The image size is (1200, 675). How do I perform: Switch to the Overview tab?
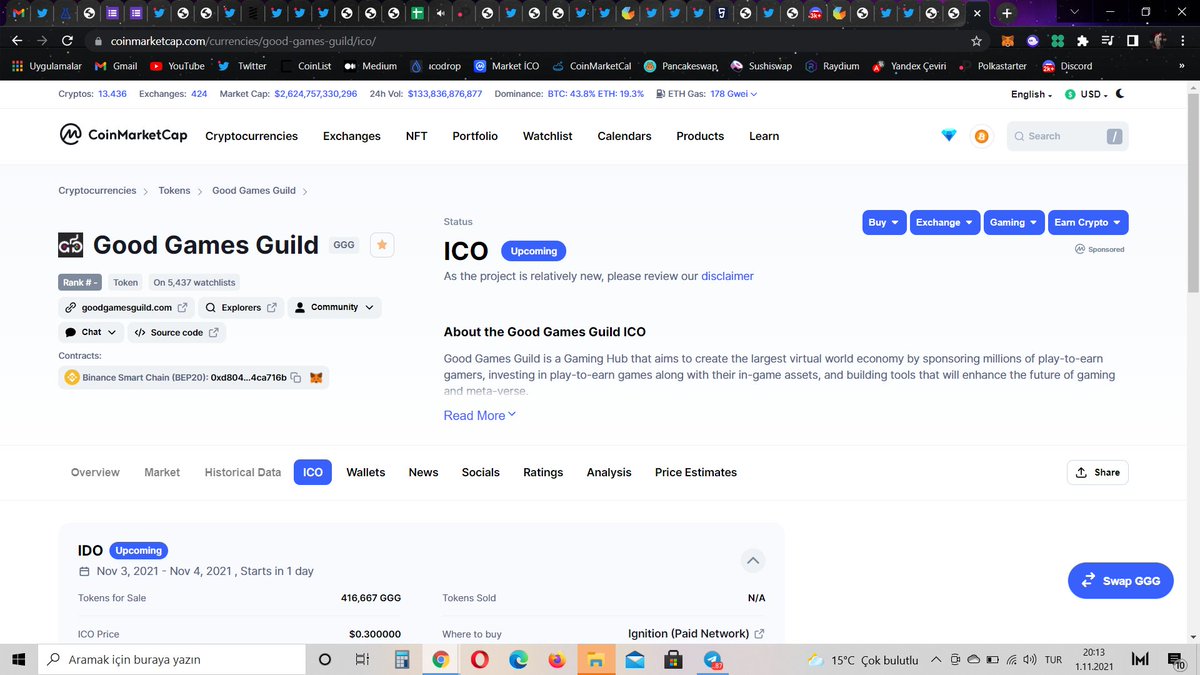[95, 472]
